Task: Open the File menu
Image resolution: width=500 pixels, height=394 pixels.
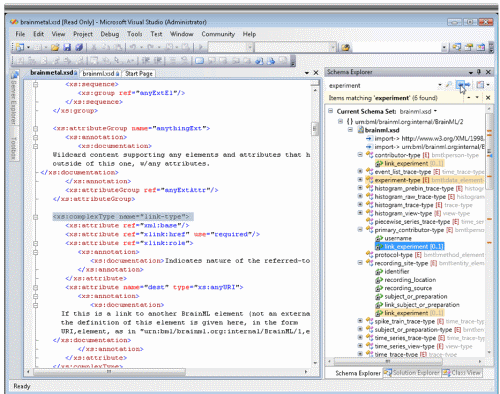Action: 20,34
